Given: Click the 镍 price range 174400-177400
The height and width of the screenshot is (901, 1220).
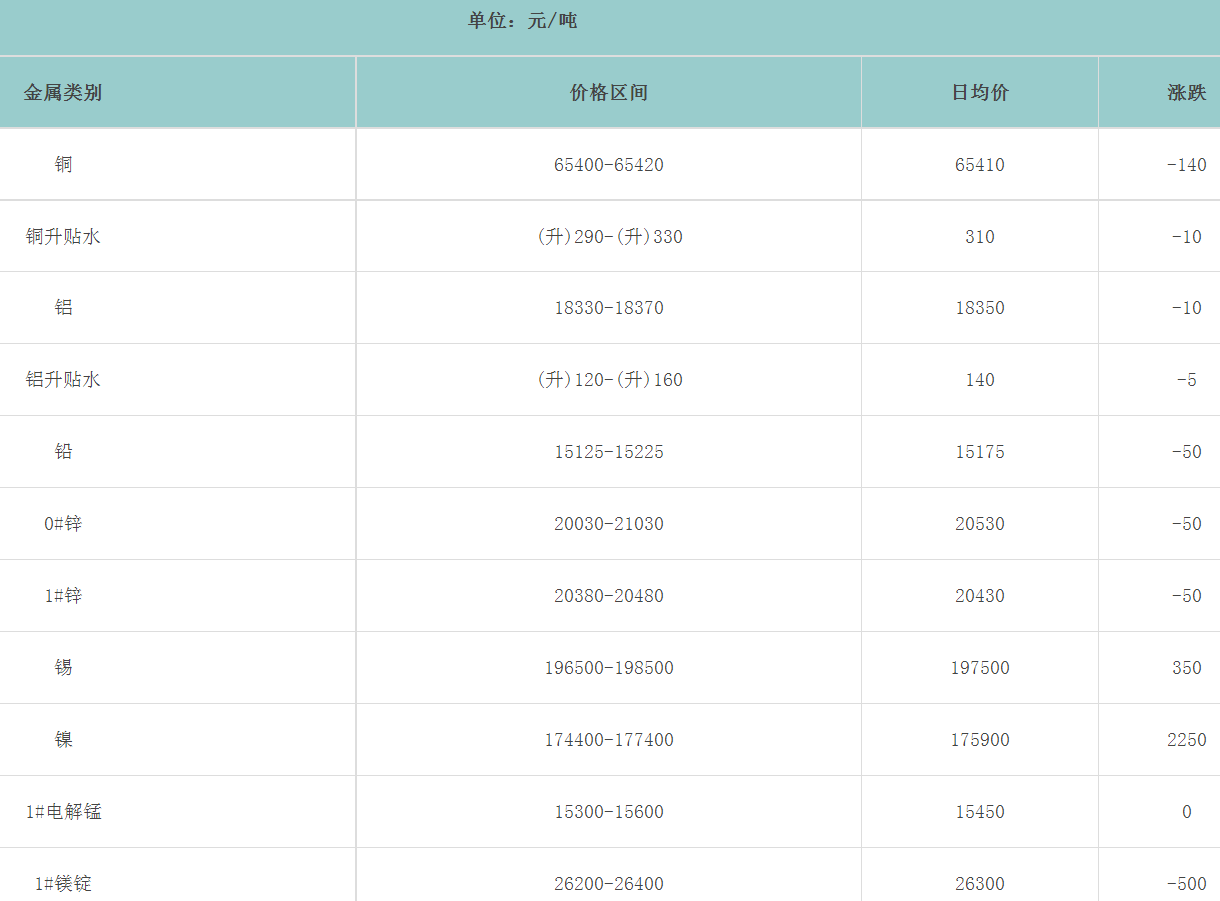Looking at the screenshot, I should tap(608, 740).
